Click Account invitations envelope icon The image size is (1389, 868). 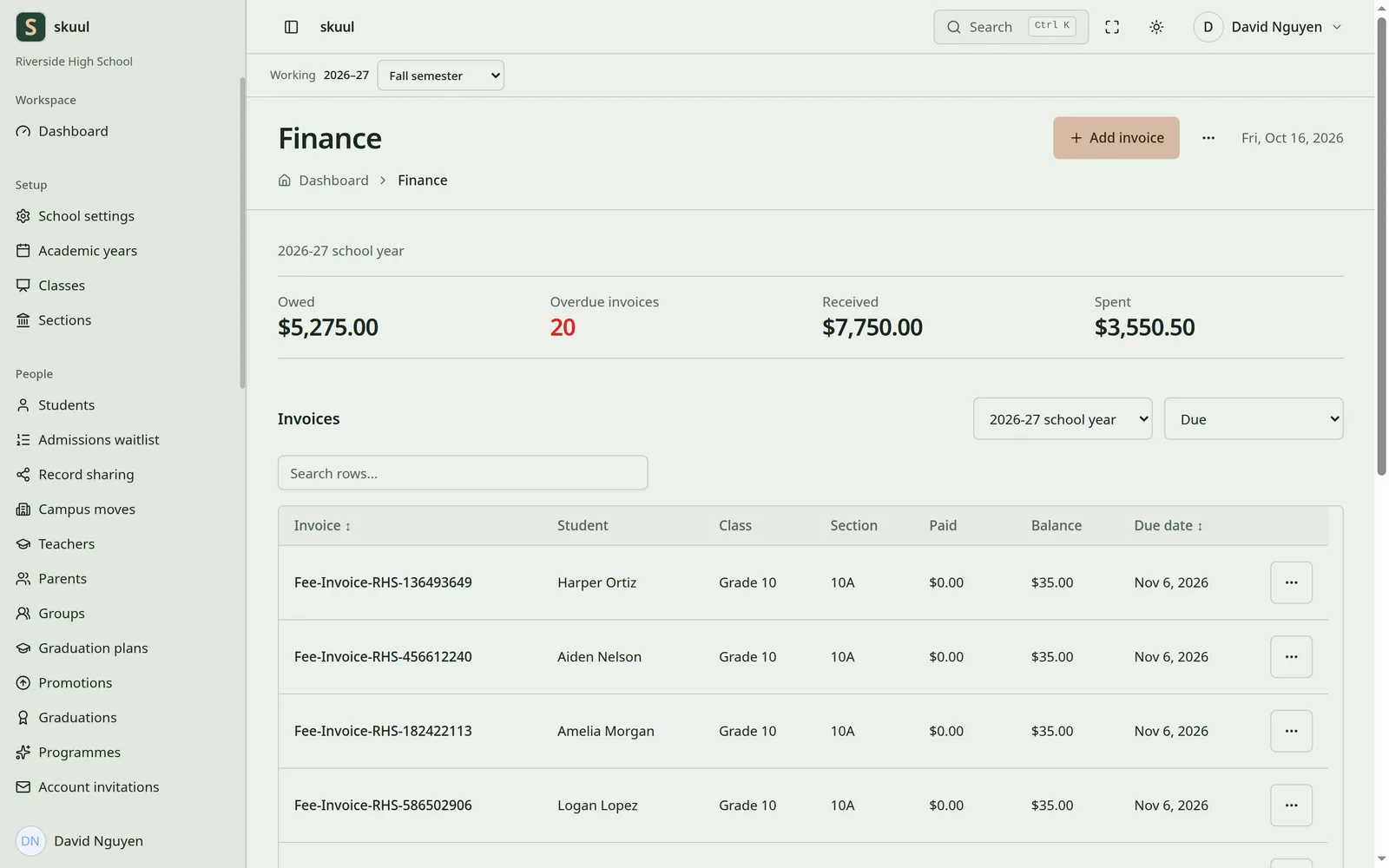pos(23,787)
